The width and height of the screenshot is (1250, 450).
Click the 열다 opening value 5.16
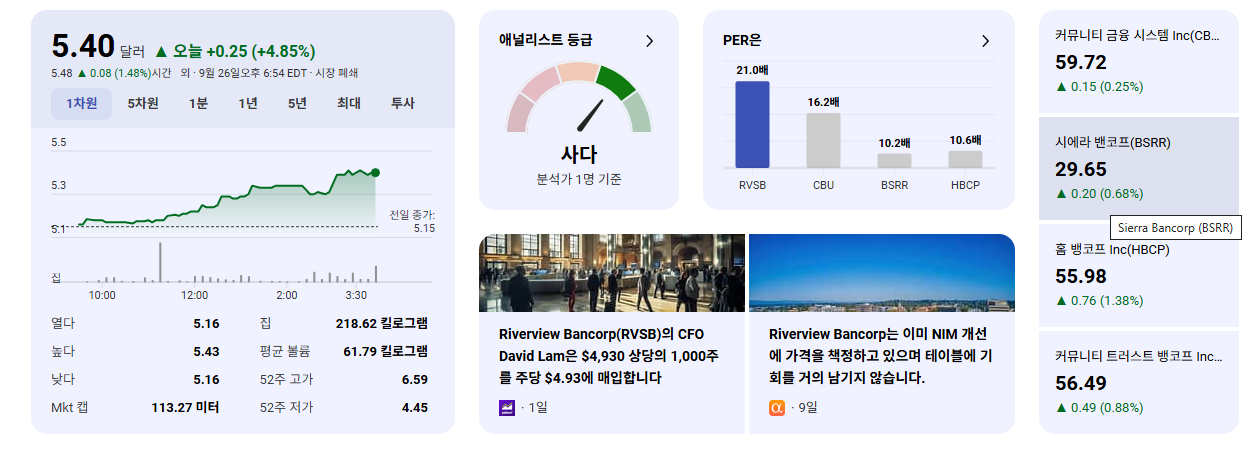click(206, 323)
